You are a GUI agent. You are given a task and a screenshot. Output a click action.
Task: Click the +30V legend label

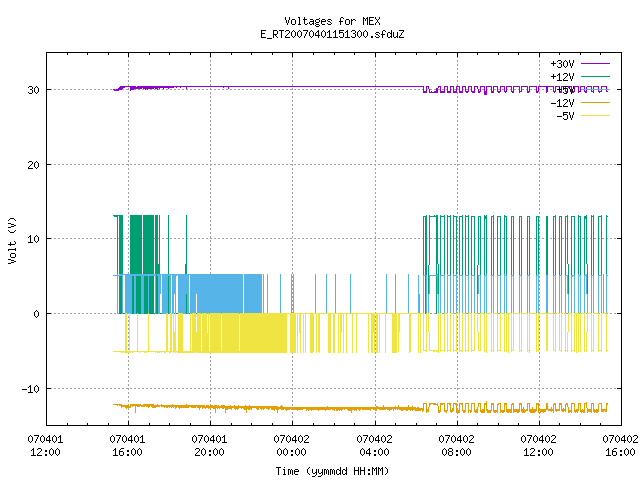click(562, 64)
